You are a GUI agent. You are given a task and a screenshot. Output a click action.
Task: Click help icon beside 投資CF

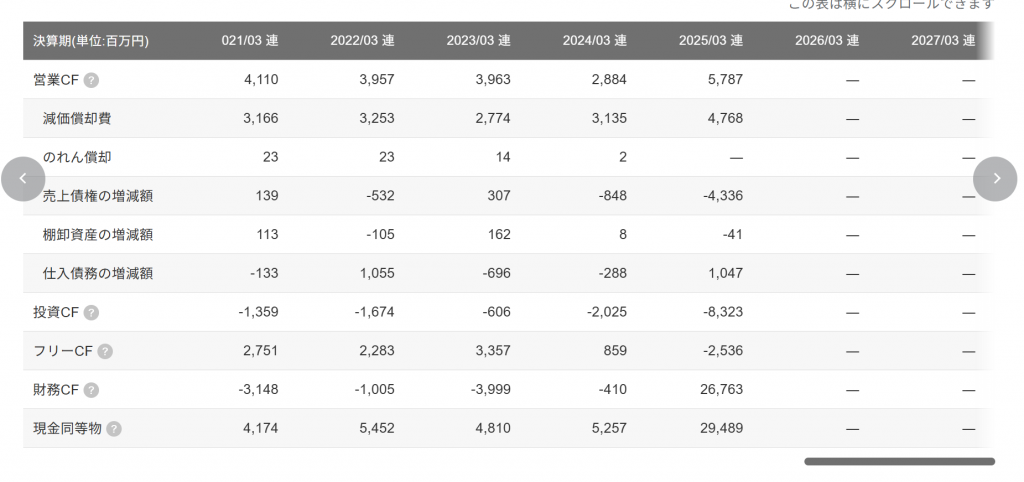91,312
